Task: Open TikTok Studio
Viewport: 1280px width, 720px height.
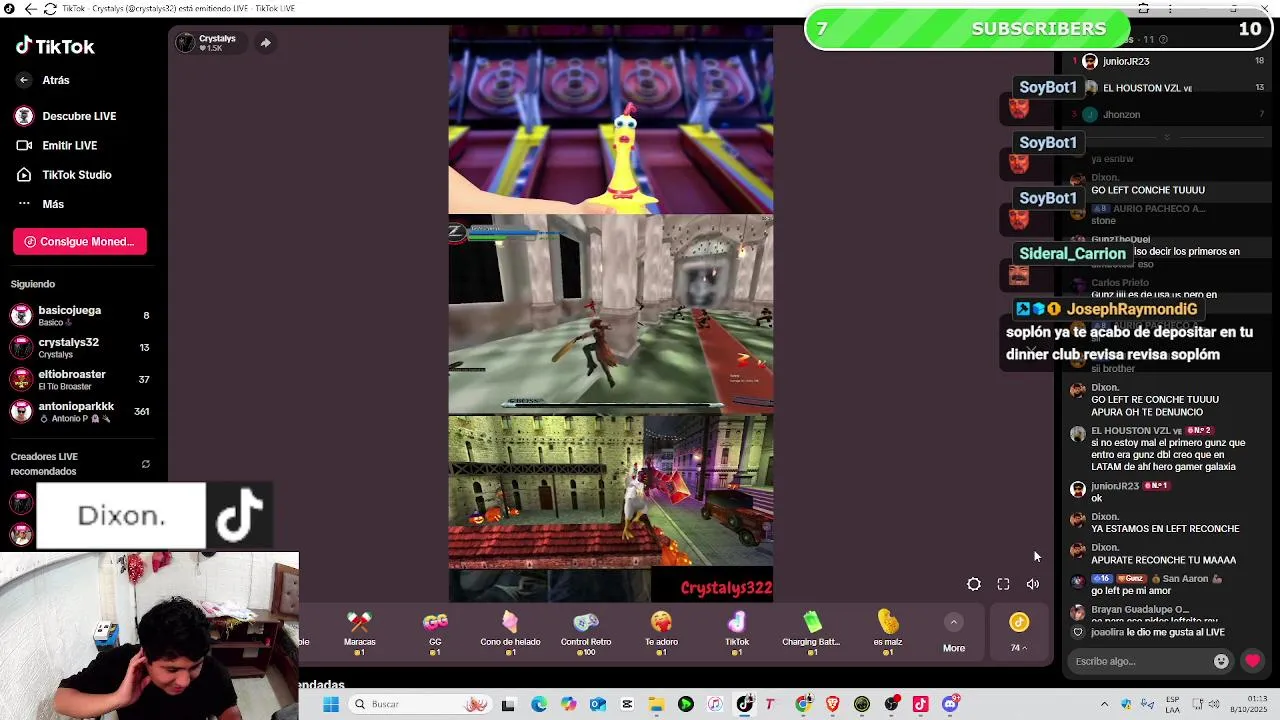Action: click(x=64, y=175)
